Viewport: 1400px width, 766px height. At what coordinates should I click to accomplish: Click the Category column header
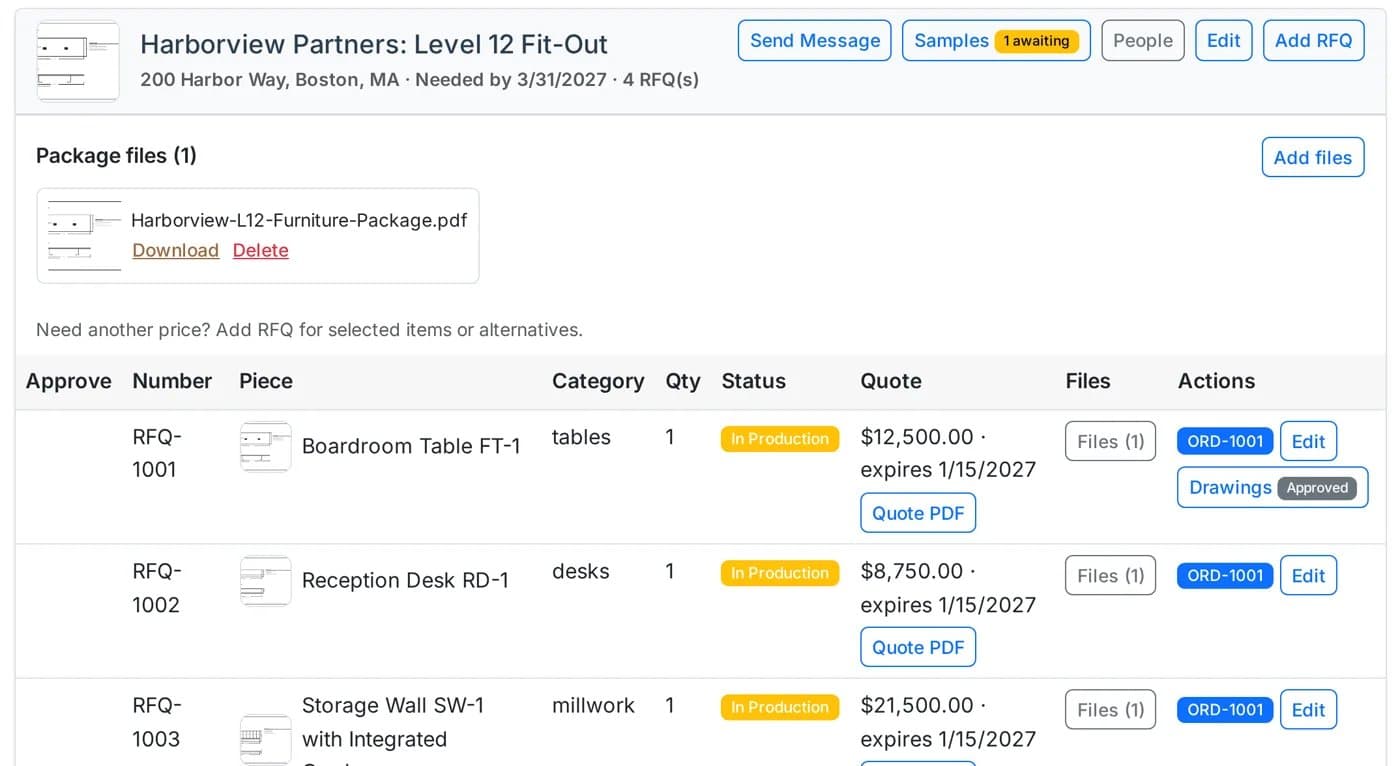pos(598,381)
